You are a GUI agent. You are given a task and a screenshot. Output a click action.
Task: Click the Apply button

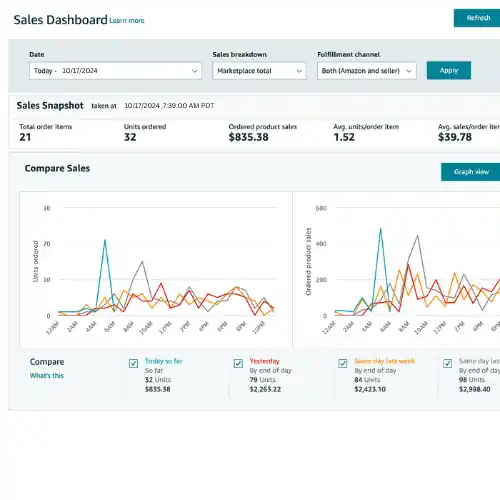(x=449, y=70)
